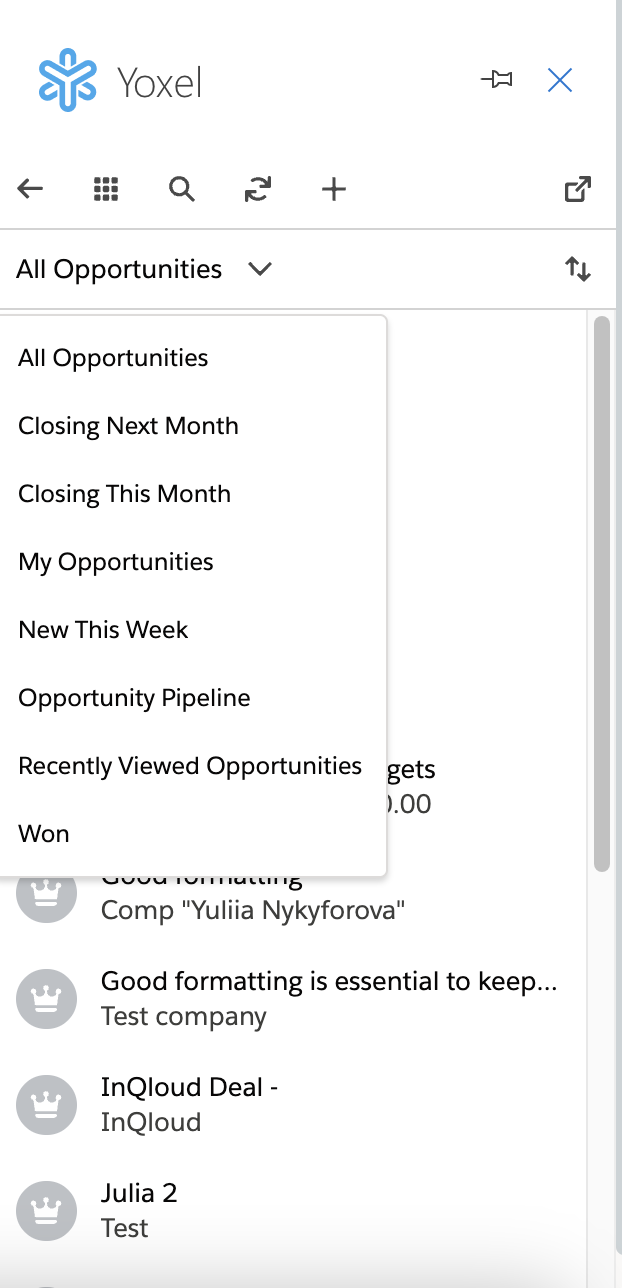The image size is (622, 1288).
Task: Refresh the list with sync icon
Action: (258, 189)
